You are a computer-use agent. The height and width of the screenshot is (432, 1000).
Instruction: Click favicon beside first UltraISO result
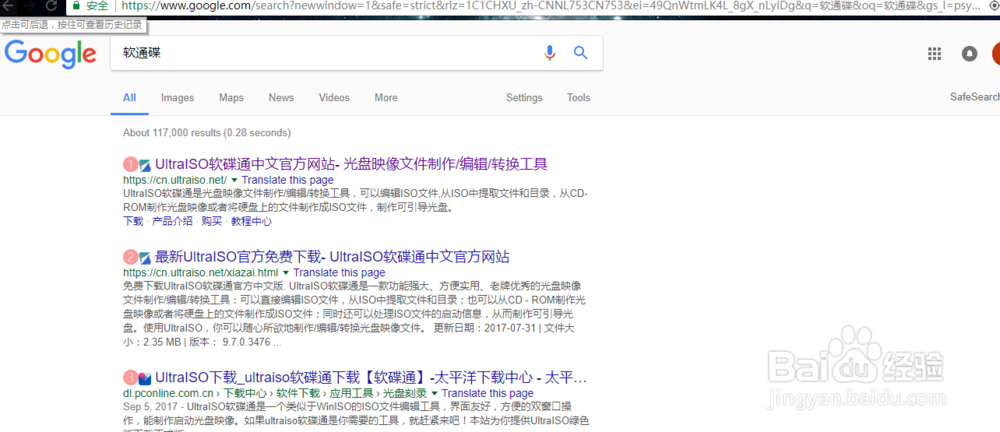[x=145, y=165]
